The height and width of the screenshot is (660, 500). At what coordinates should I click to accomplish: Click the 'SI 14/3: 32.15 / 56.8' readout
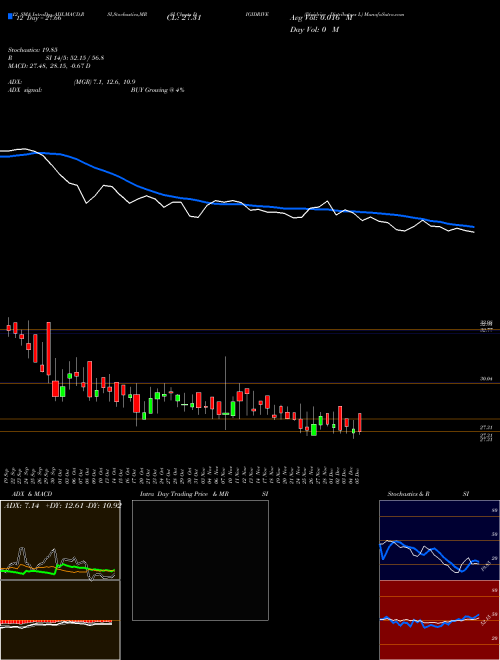point(75,58)
